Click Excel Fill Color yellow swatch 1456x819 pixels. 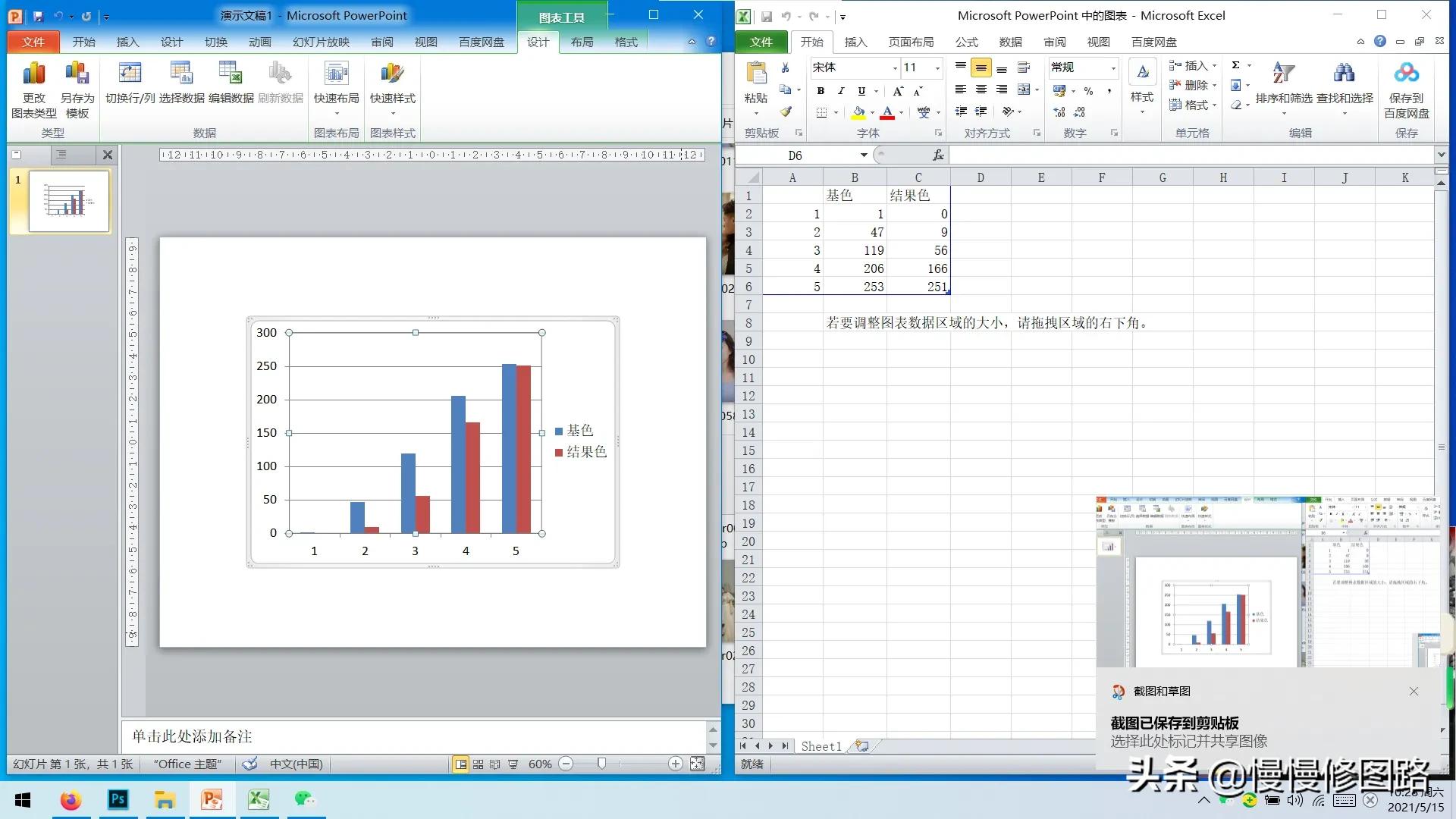tap(858, 112)
